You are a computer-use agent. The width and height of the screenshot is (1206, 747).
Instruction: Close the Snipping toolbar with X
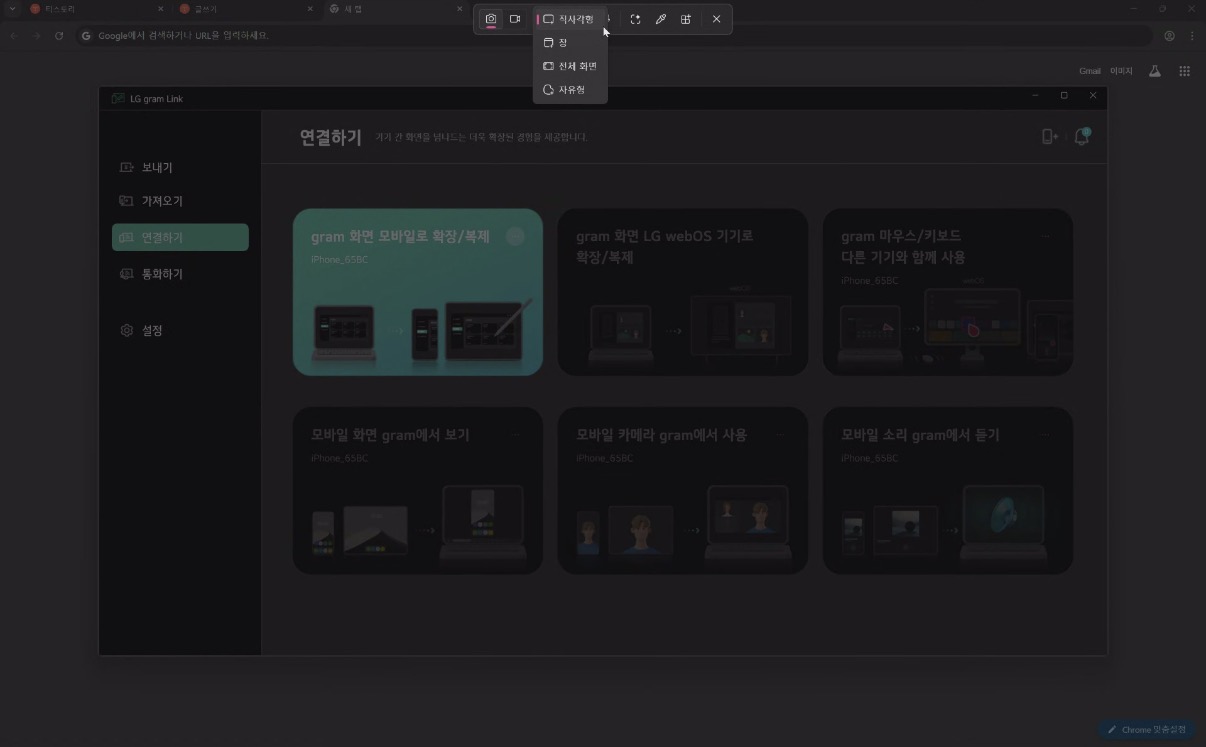coord(716,19)
